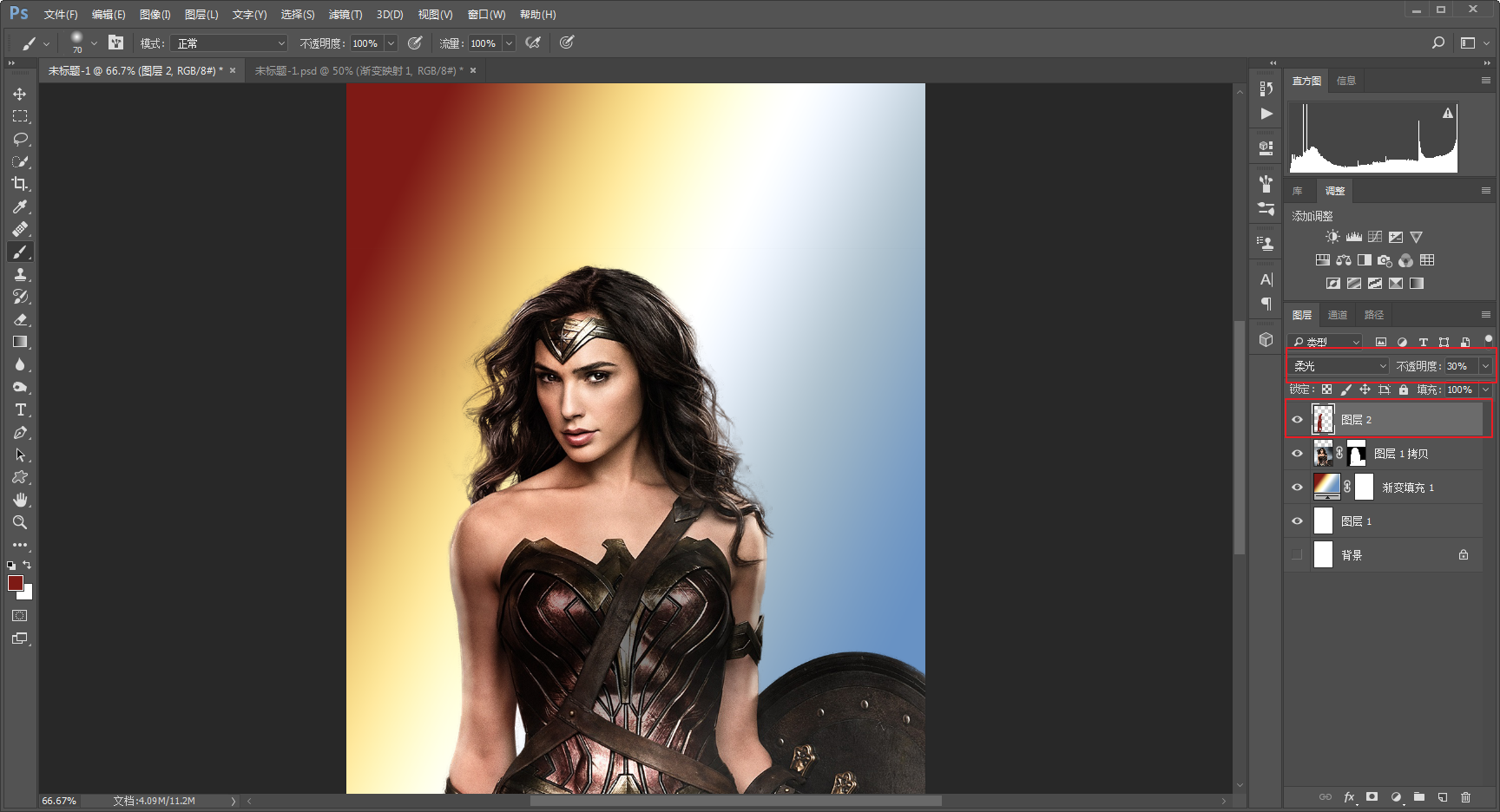This screenshot has height=812, width=1500.
Task: Select the Hand tool
Action: 20,500
